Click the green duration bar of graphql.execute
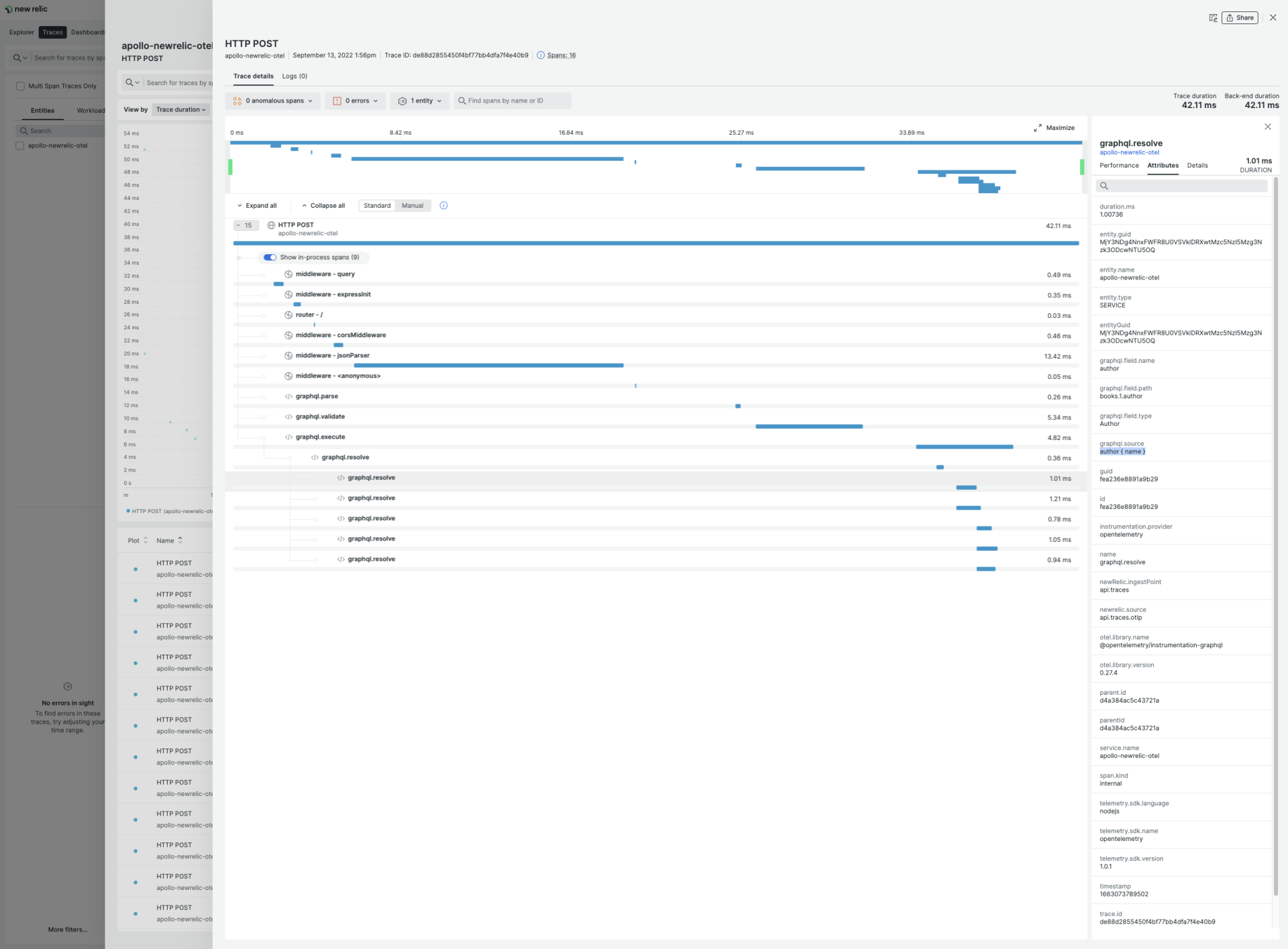Screen dimensions: 1288x949 [x=964, y=447]
